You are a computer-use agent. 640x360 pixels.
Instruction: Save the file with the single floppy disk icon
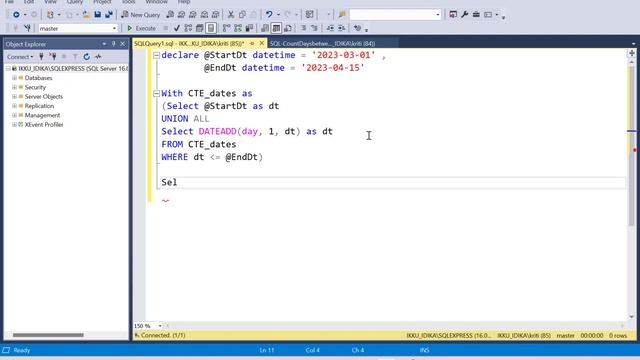[x=98, y=15]
